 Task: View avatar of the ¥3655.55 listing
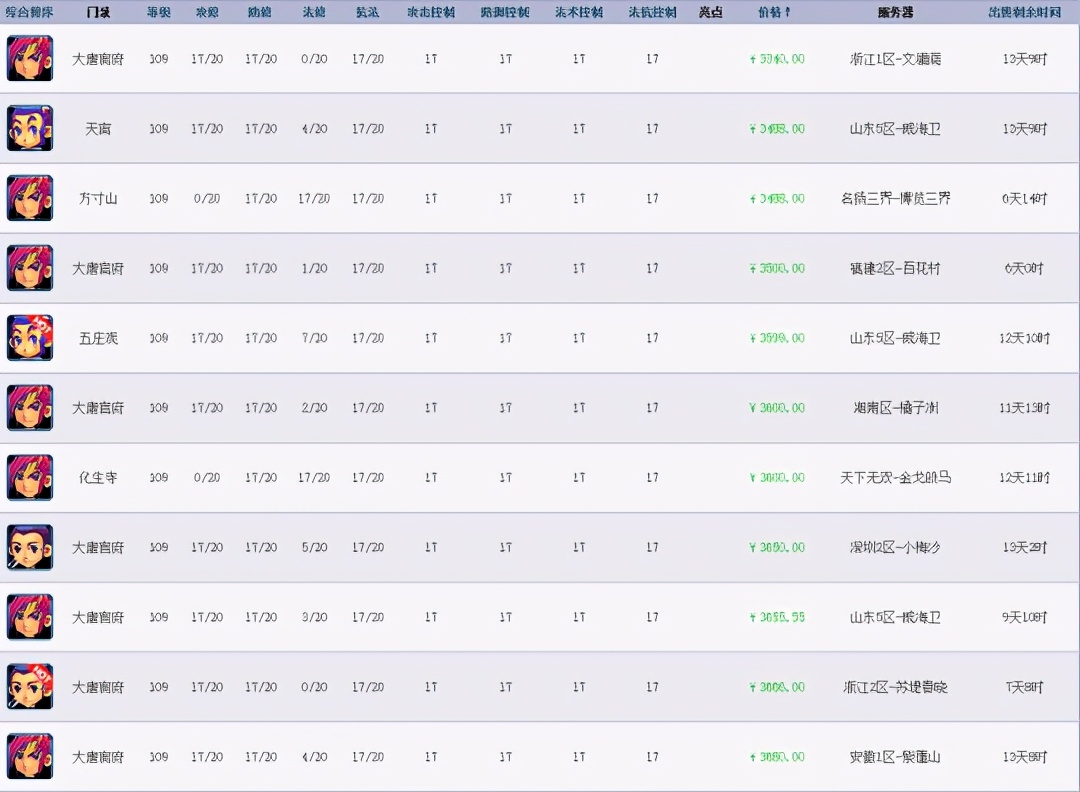point(30,618)
